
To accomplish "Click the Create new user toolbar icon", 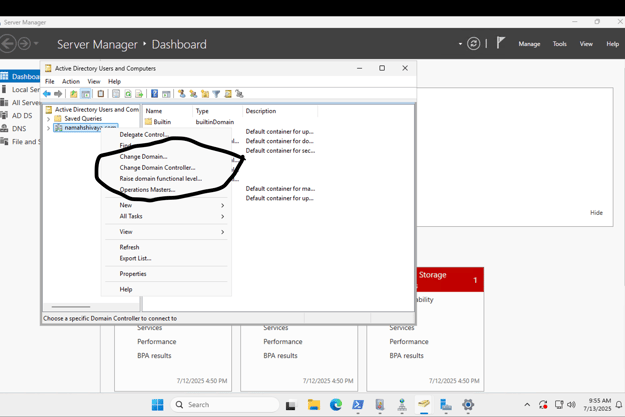I will [182, 94].
